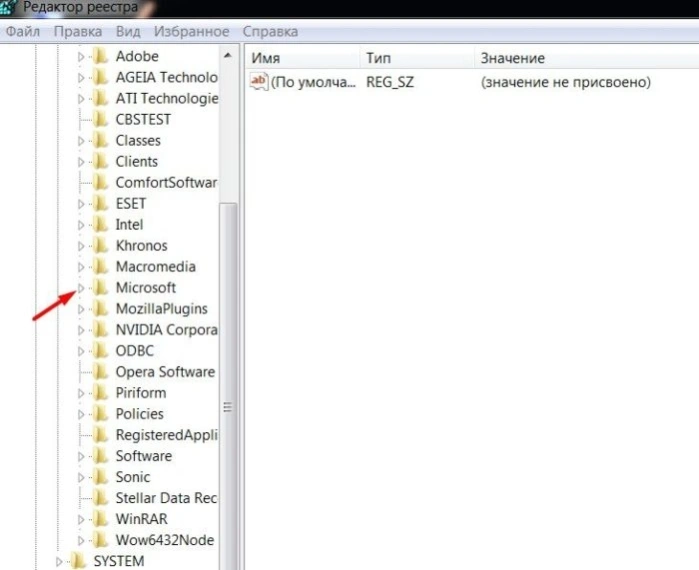The width and height of the screenshot is (699, 570).
Task: Open the Вид menu
Action: pos(128,32)
